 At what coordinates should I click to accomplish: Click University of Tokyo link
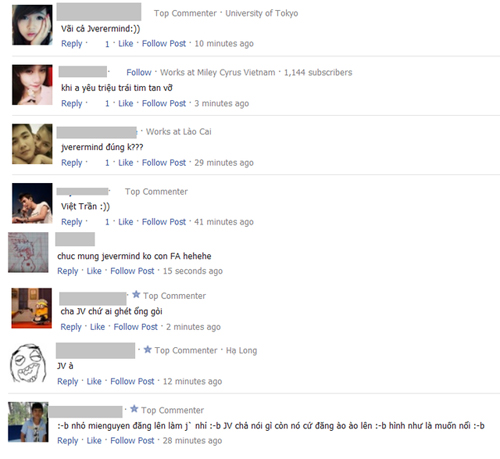click(262, 13)
